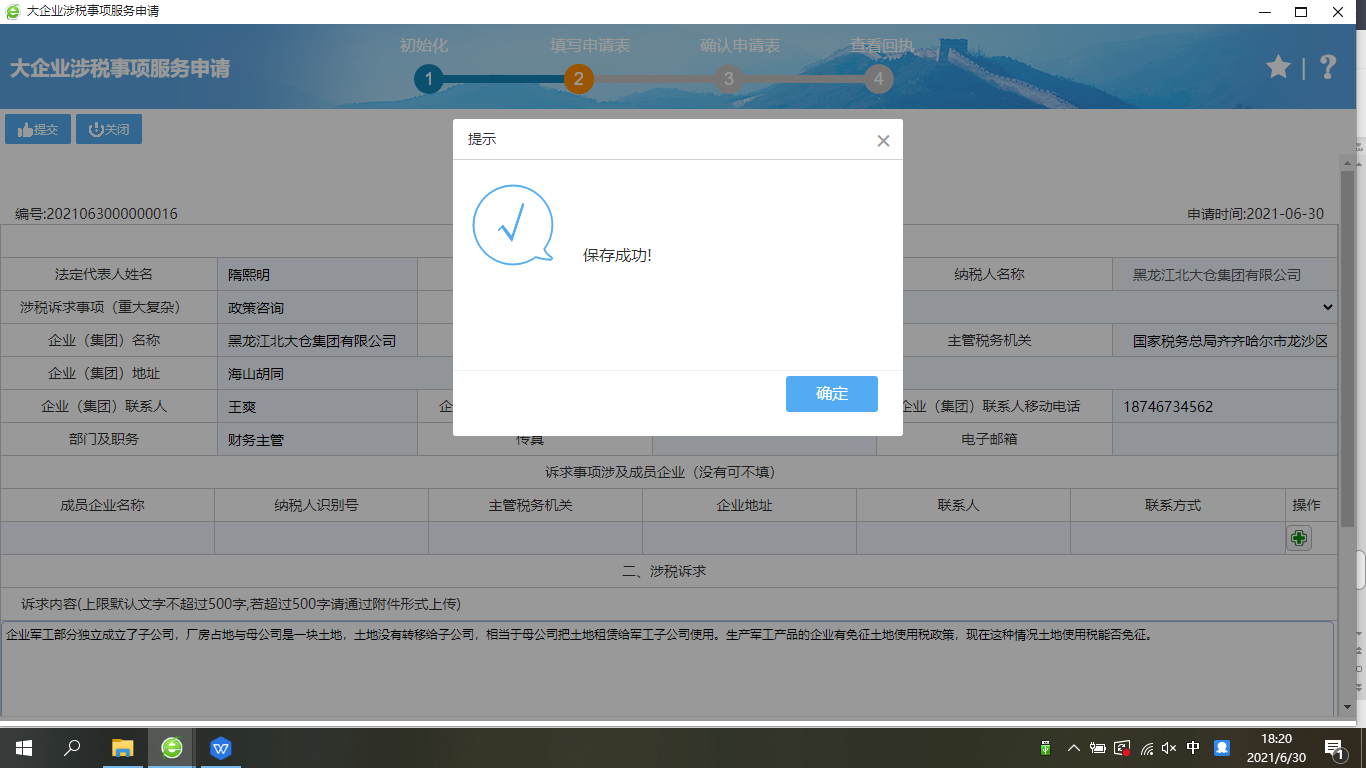Image resolution: width=1366 pixels, height=768 pixels.
Task: Click the 关闭 power icon button
Action: (x=109, y=130)
